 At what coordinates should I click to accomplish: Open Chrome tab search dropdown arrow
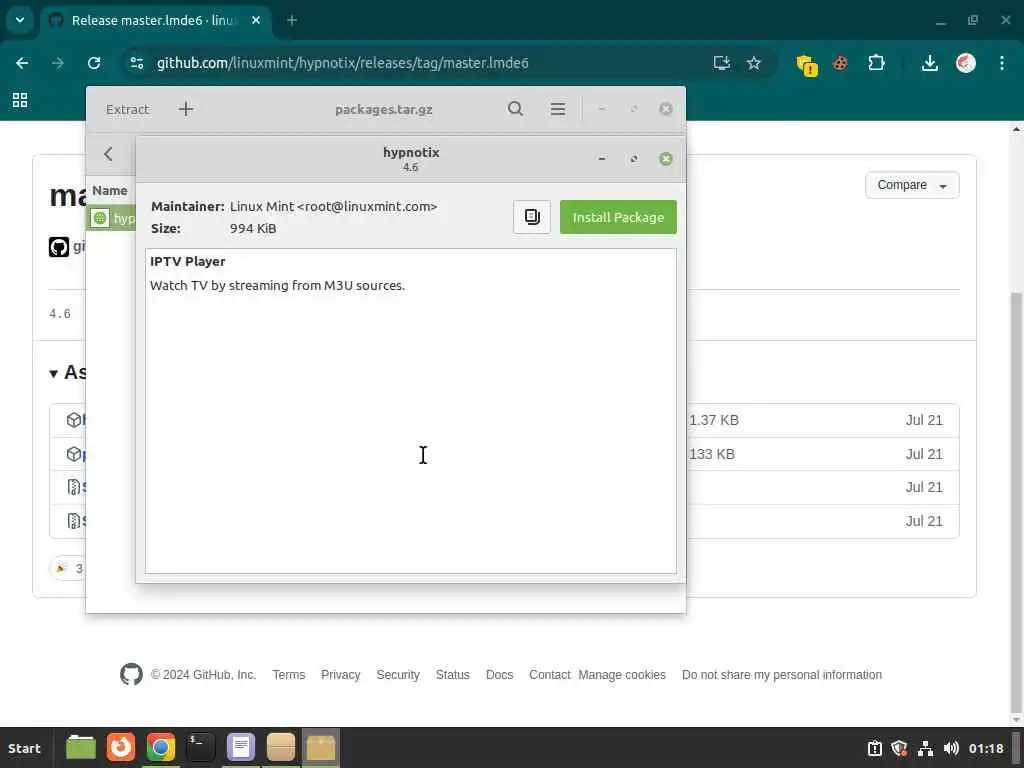click(x=20, y=20)
